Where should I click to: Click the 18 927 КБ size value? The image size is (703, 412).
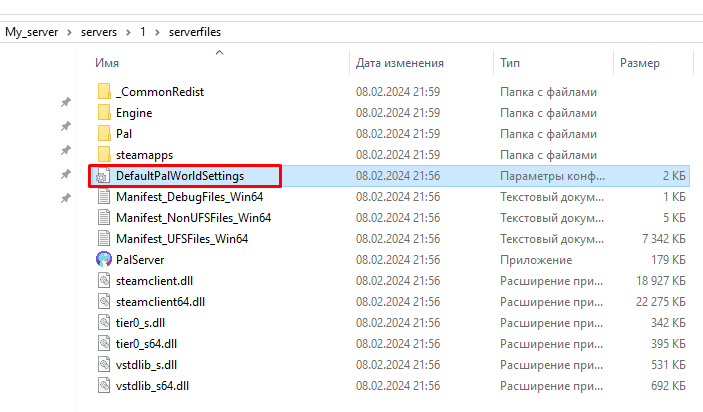coord(660,281)
